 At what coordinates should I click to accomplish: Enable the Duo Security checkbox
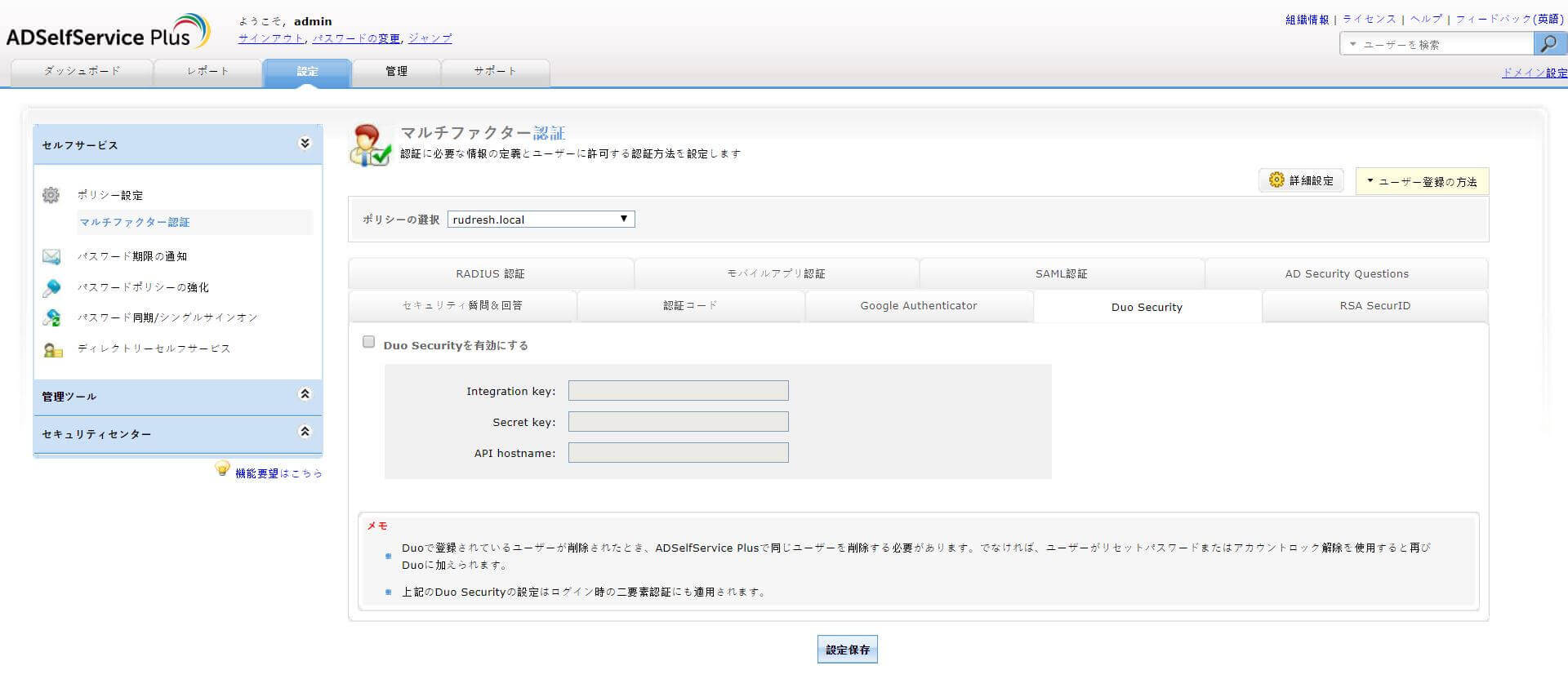tap(368, 342)
